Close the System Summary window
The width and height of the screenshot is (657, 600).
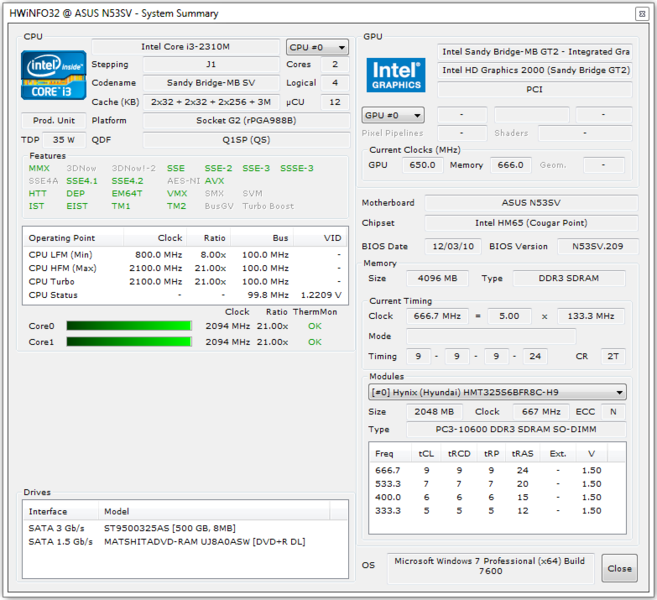[642, 14]
